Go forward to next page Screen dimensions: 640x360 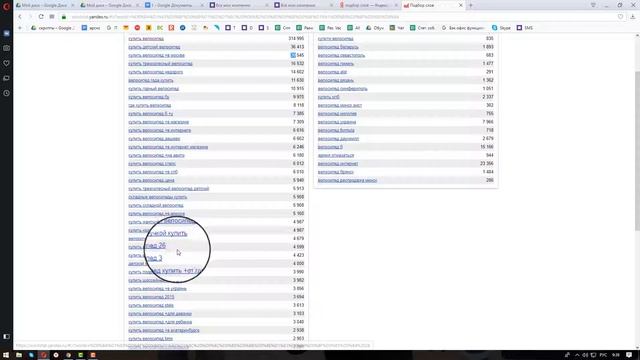click(30, 17)
